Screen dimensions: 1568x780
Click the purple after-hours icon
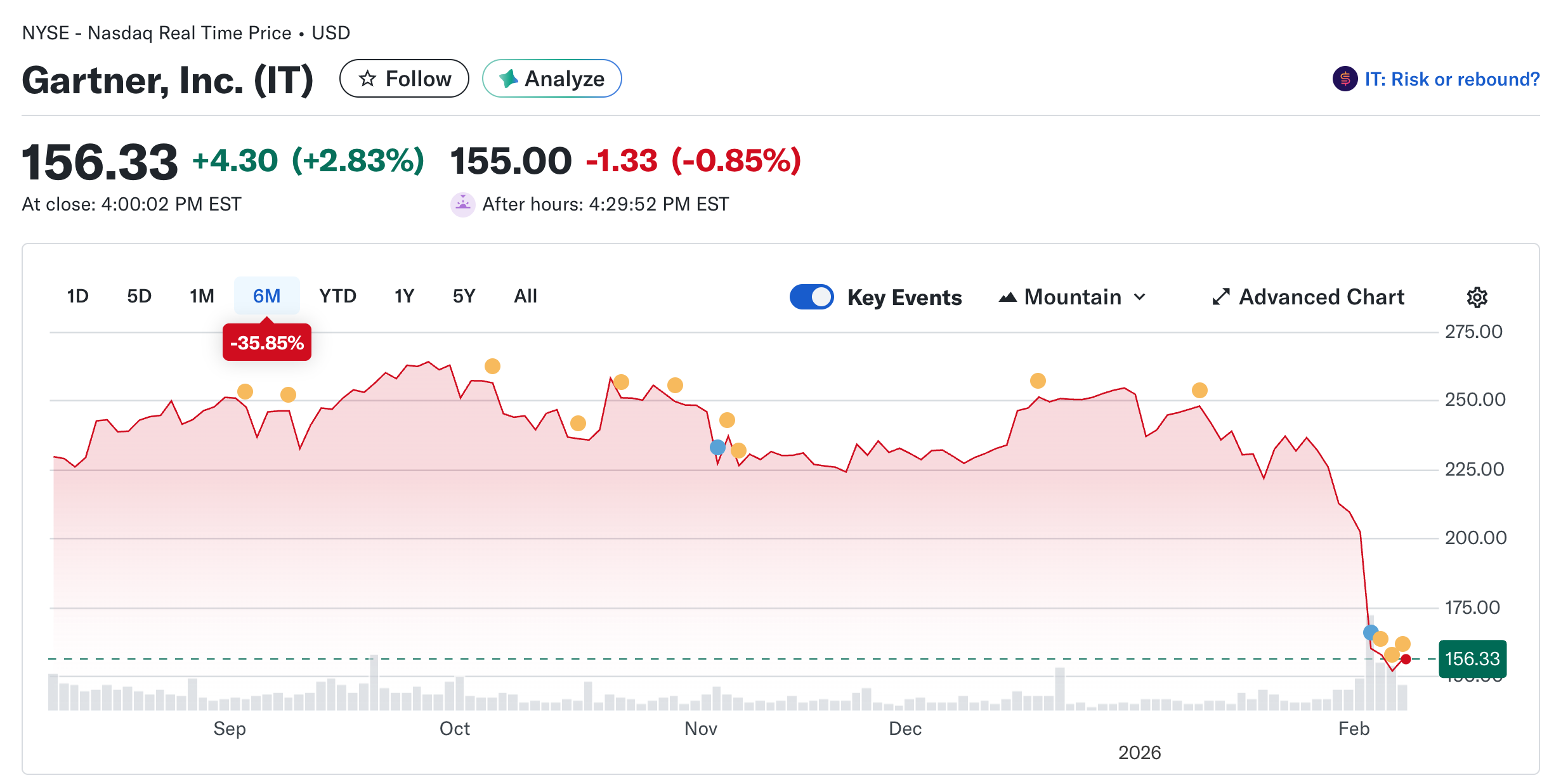(x=463, y=204)
